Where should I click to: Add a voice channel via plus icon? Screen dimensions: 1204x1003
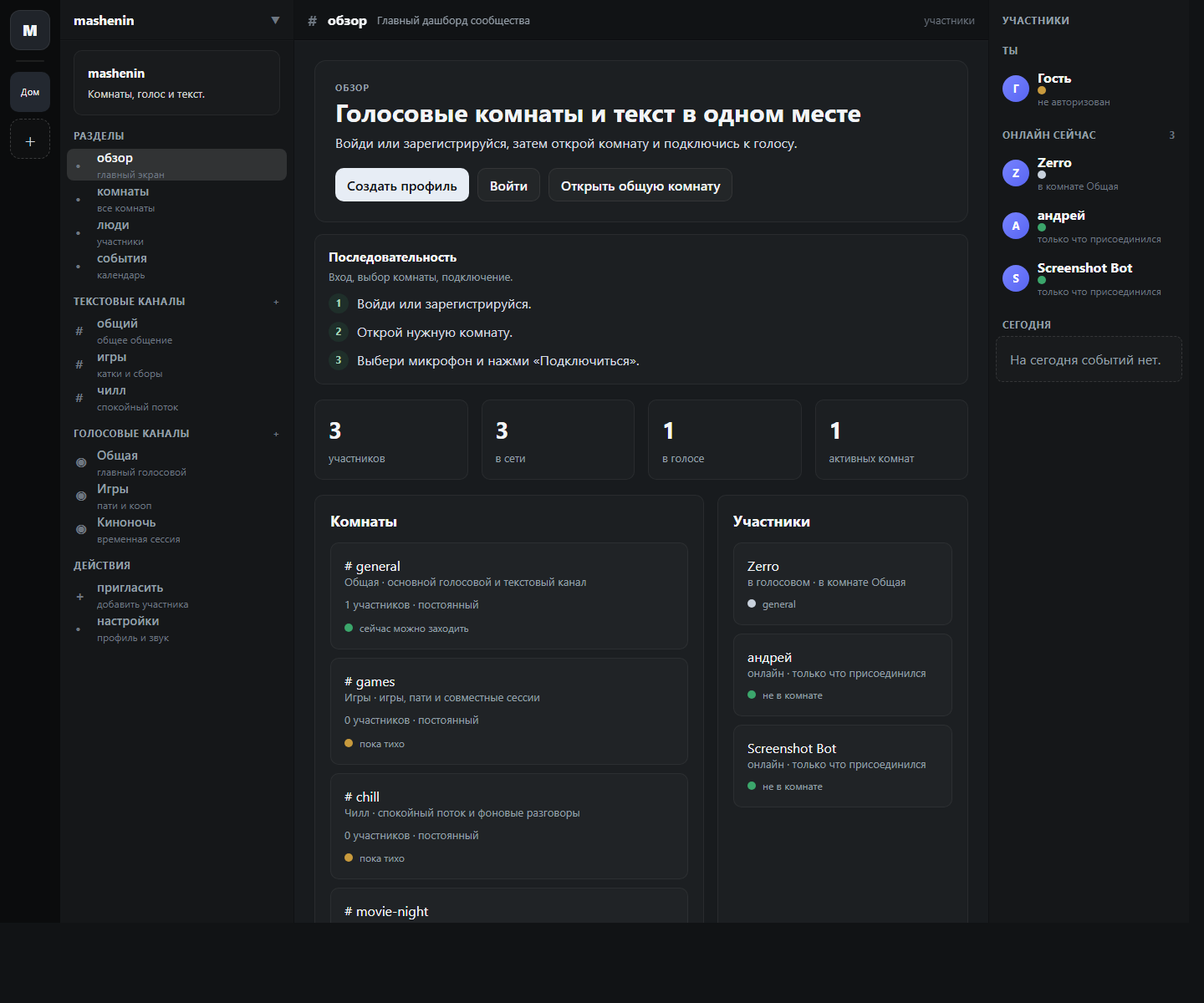pyautogui.click(x=276, y=434)
